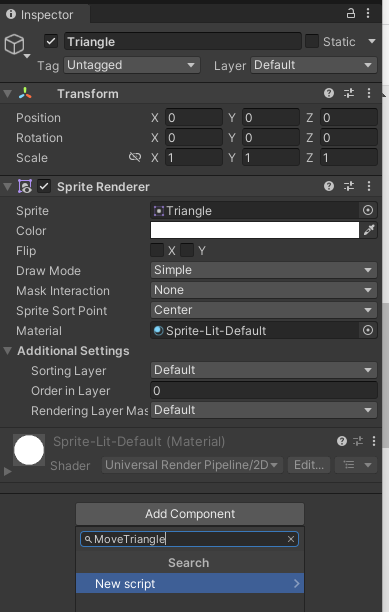This screenshot has height=612, width=389.
Task: Check the Flip X box
Action: coord(157,251)
